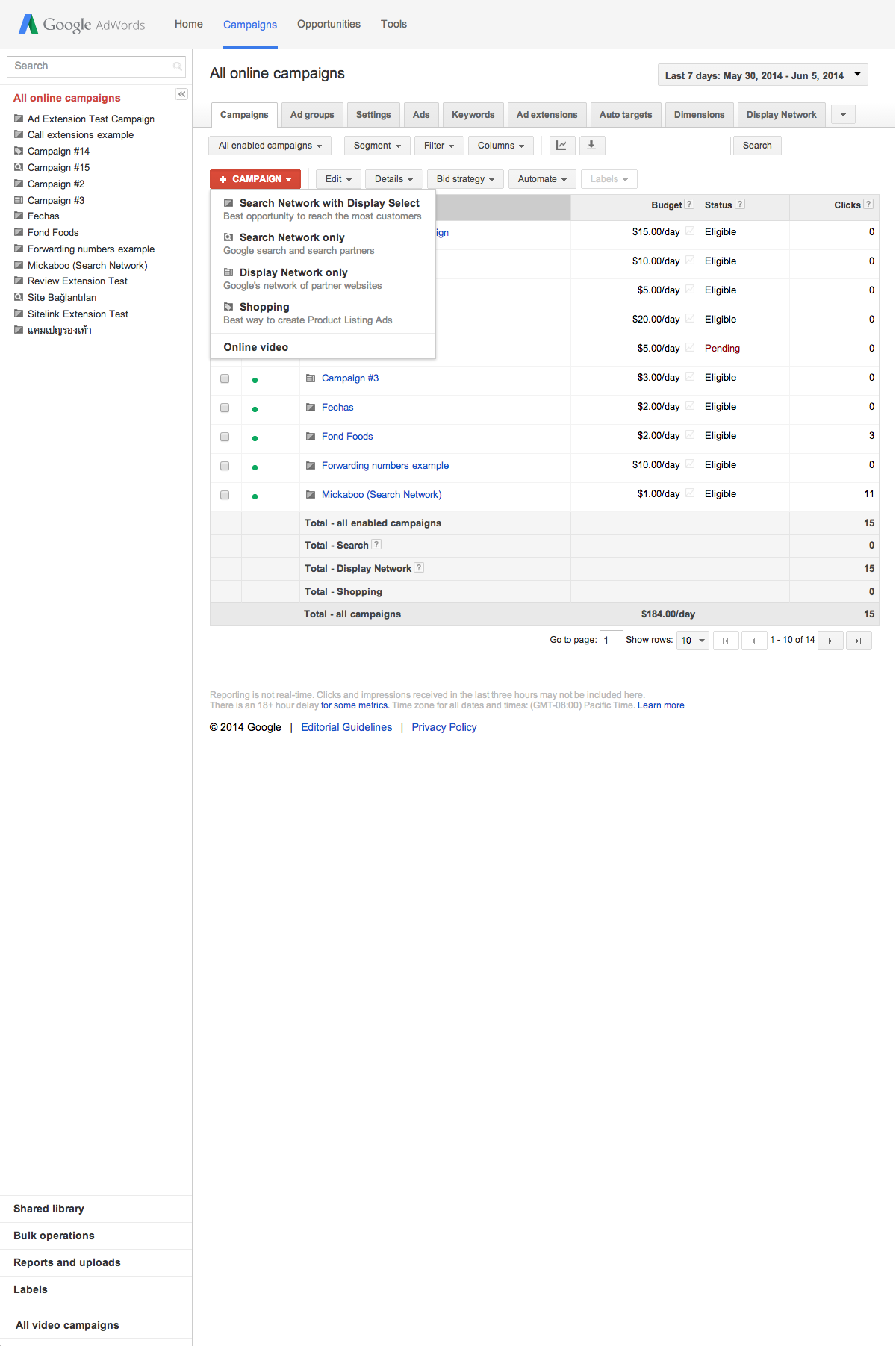Open the date range dropdown
This screenshot has height=1346, width=896.
[x=762, y=75]
